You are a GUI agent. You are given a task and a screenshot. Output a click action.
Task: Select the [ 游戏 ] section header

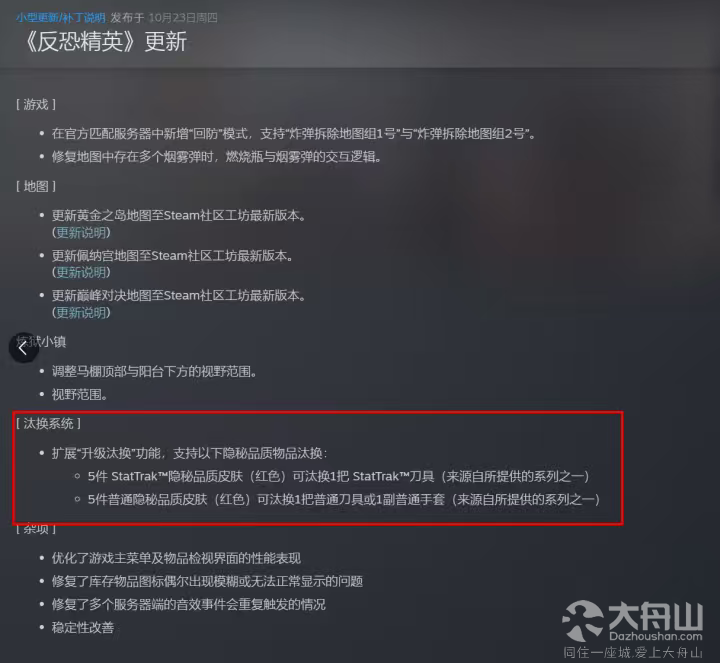[36, 105]
